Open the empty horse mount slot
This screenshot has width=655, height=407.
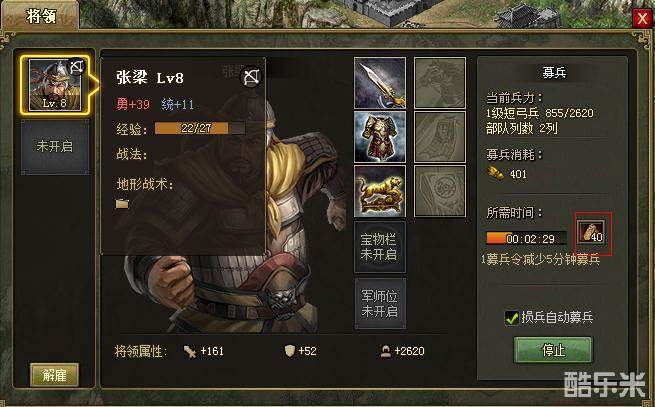[x=440, y=83]
